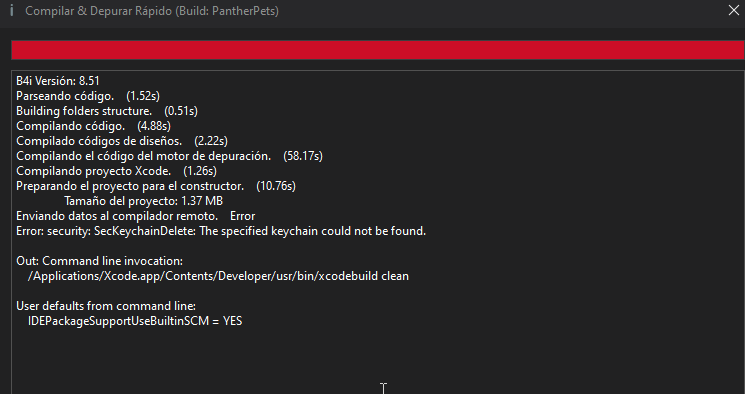Click the xcodebuild clean path line

click(x=218, y=276)
